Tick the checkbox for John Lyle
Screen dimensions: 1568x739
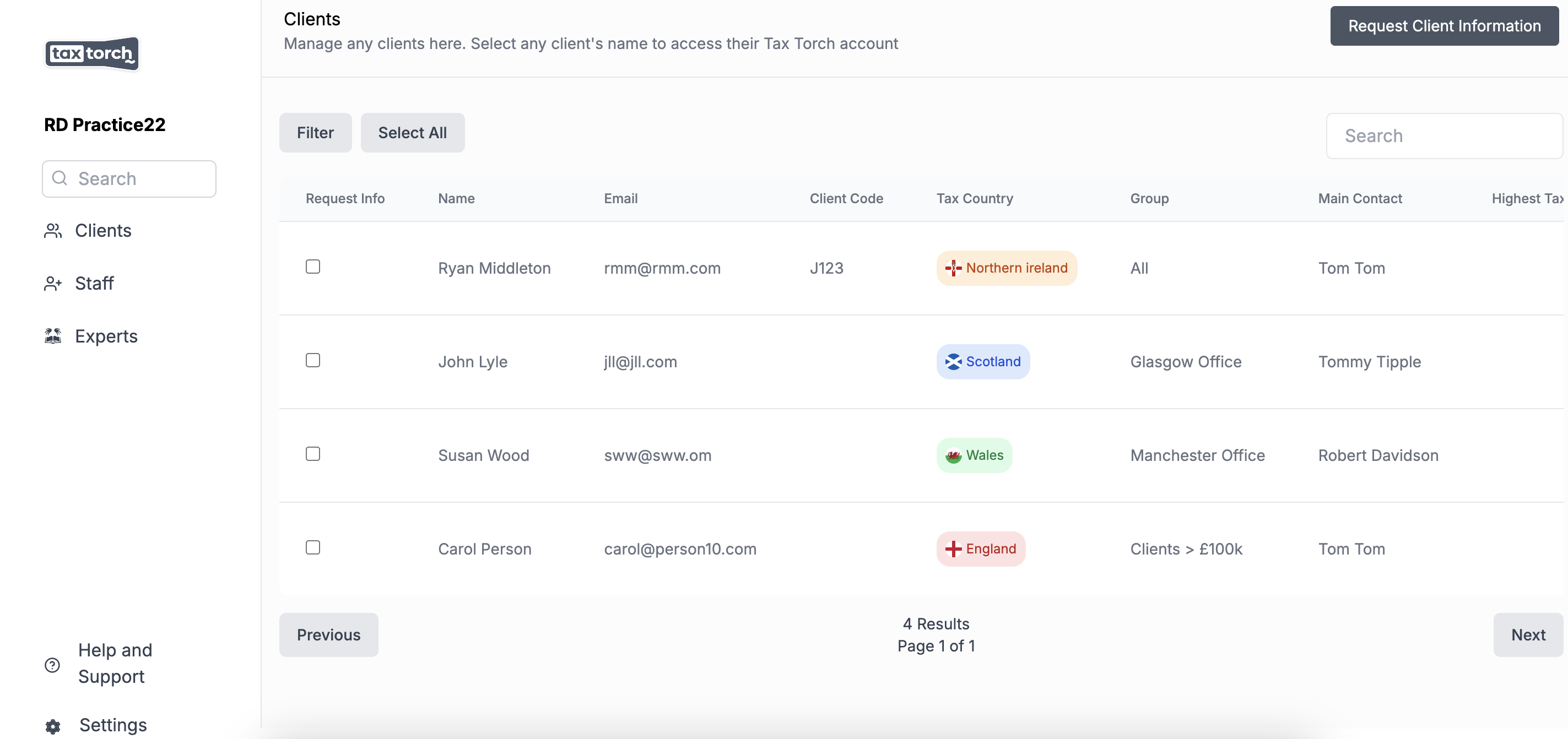[313, 361]
